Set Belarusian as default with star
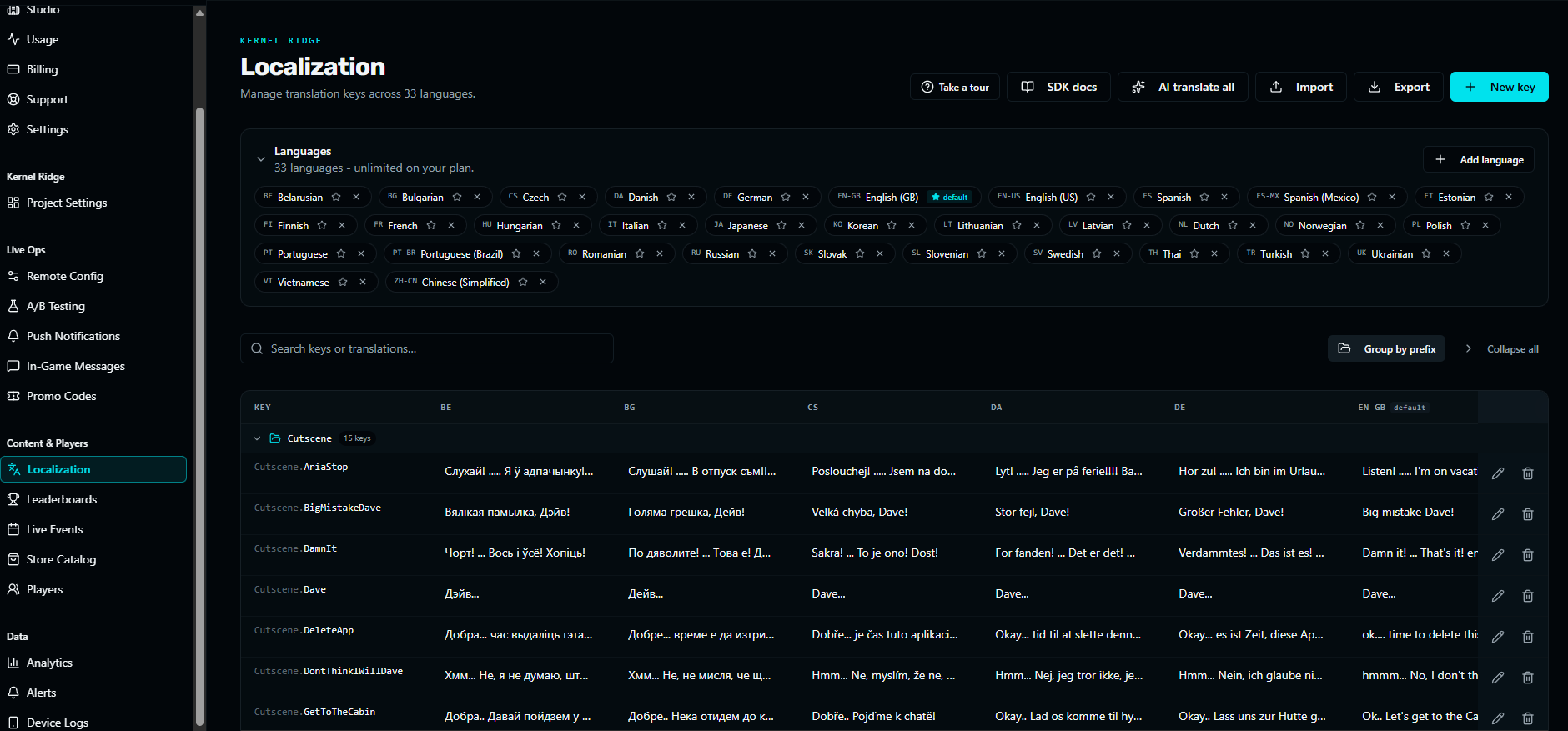The image size is (1568, 731). [336, 198]
